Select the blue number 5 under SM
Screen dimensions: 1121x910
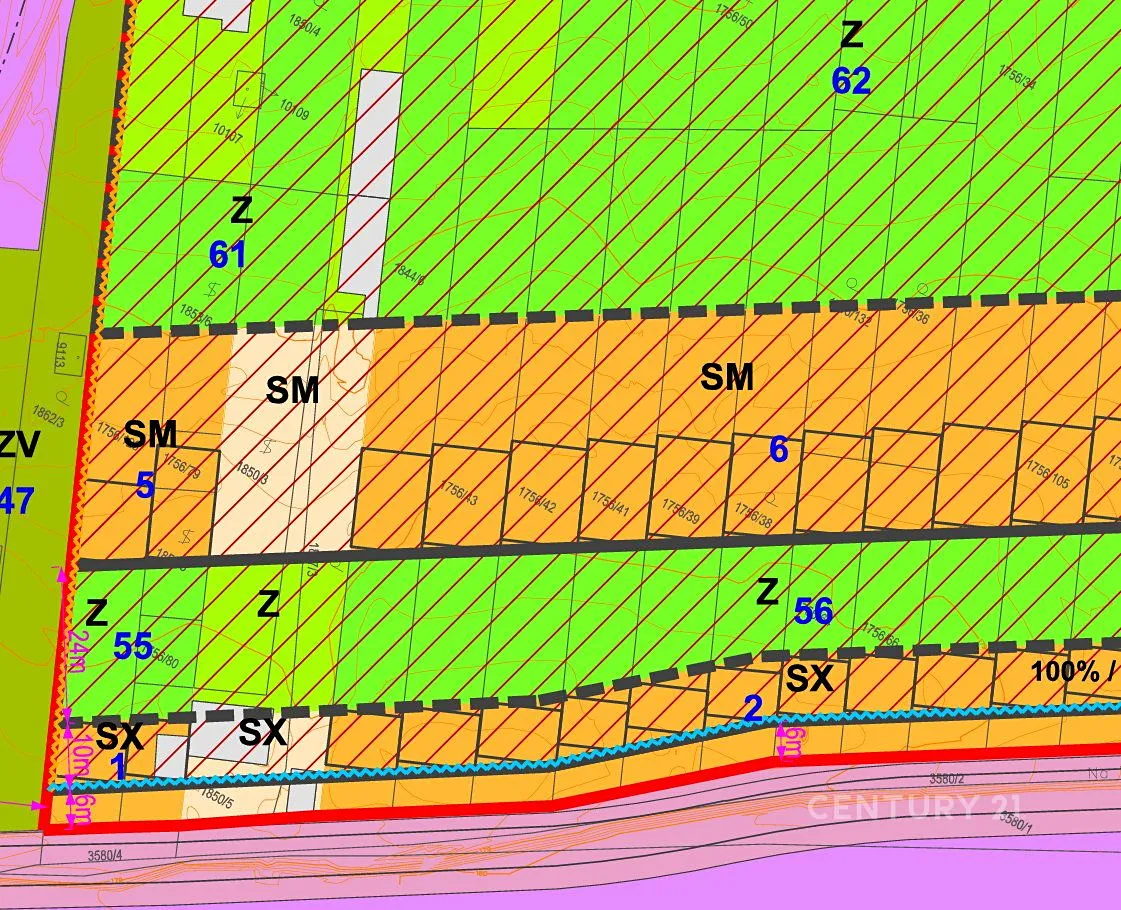145,486
